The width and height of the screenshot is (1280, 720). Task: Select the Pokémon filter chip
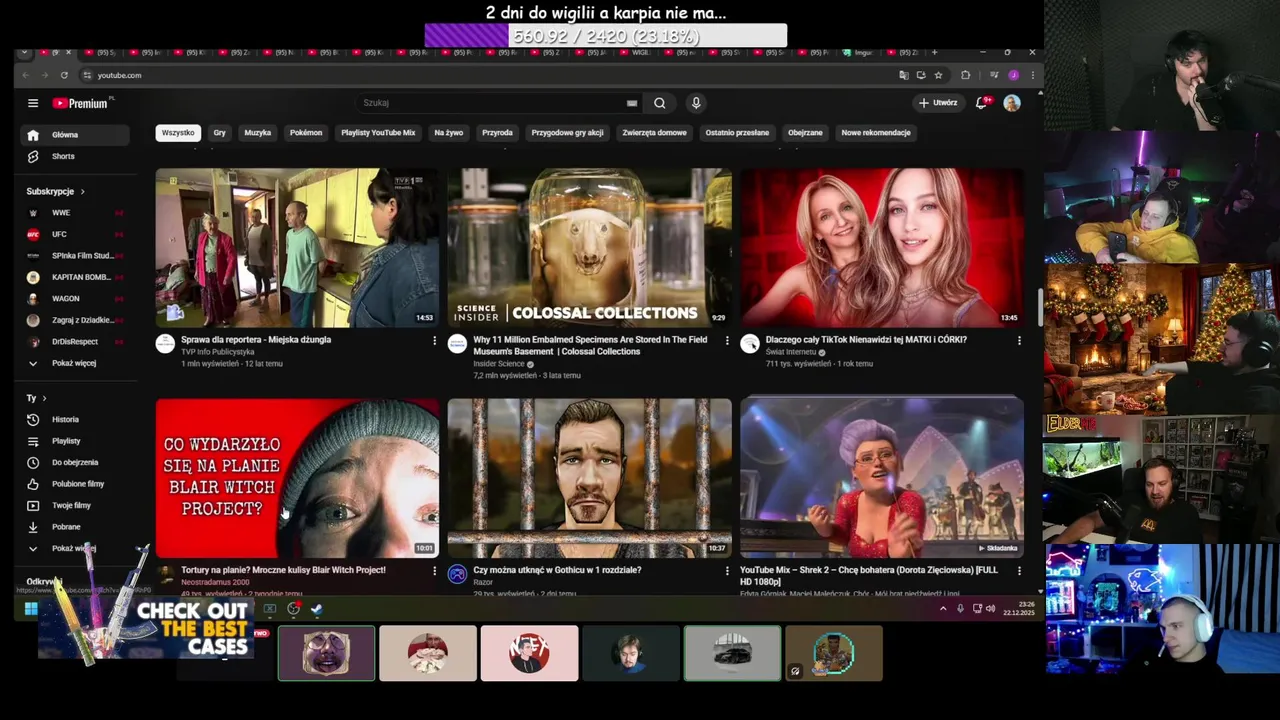point(306,133)
